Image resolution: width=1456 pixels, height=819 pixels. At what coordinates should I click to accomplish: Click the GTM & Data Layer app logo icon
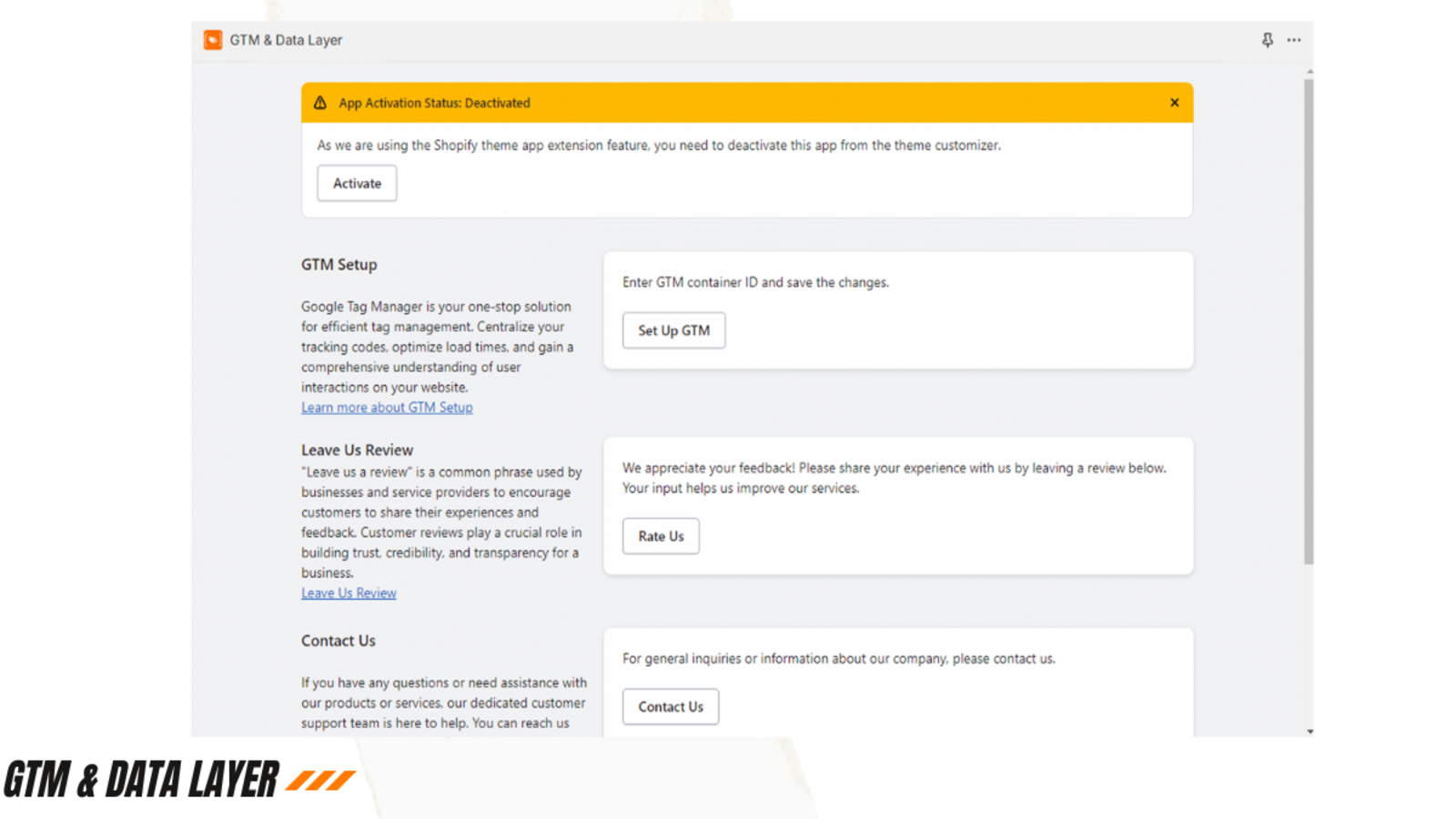(x=213, y=40)
